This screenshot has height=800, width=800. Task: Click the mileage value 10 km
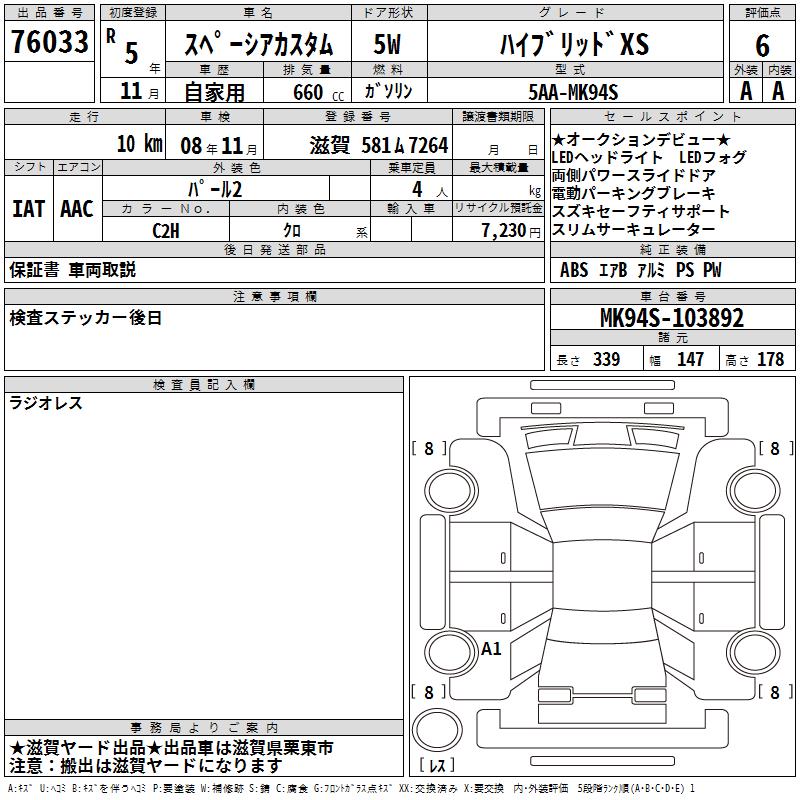(x=139, y=144)
